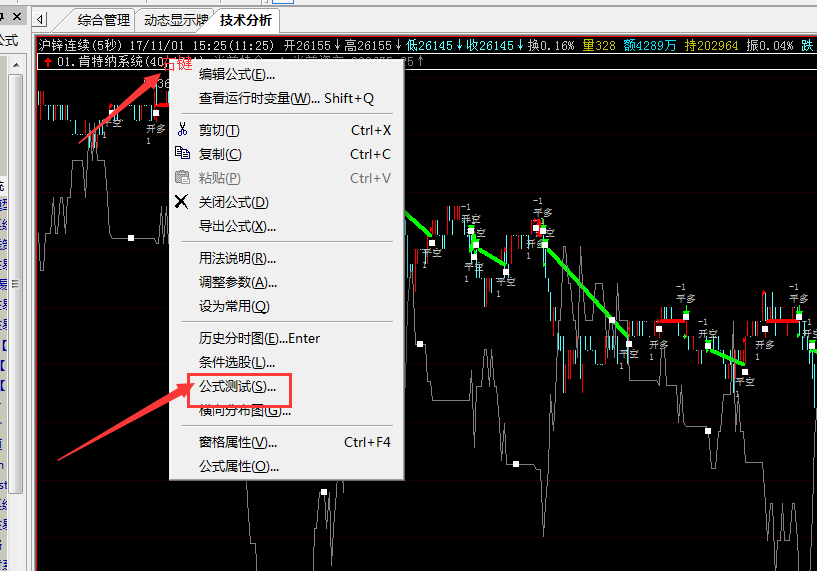
Task: Open 编辑公式(E) in context menu
Action: click(287, 75)
